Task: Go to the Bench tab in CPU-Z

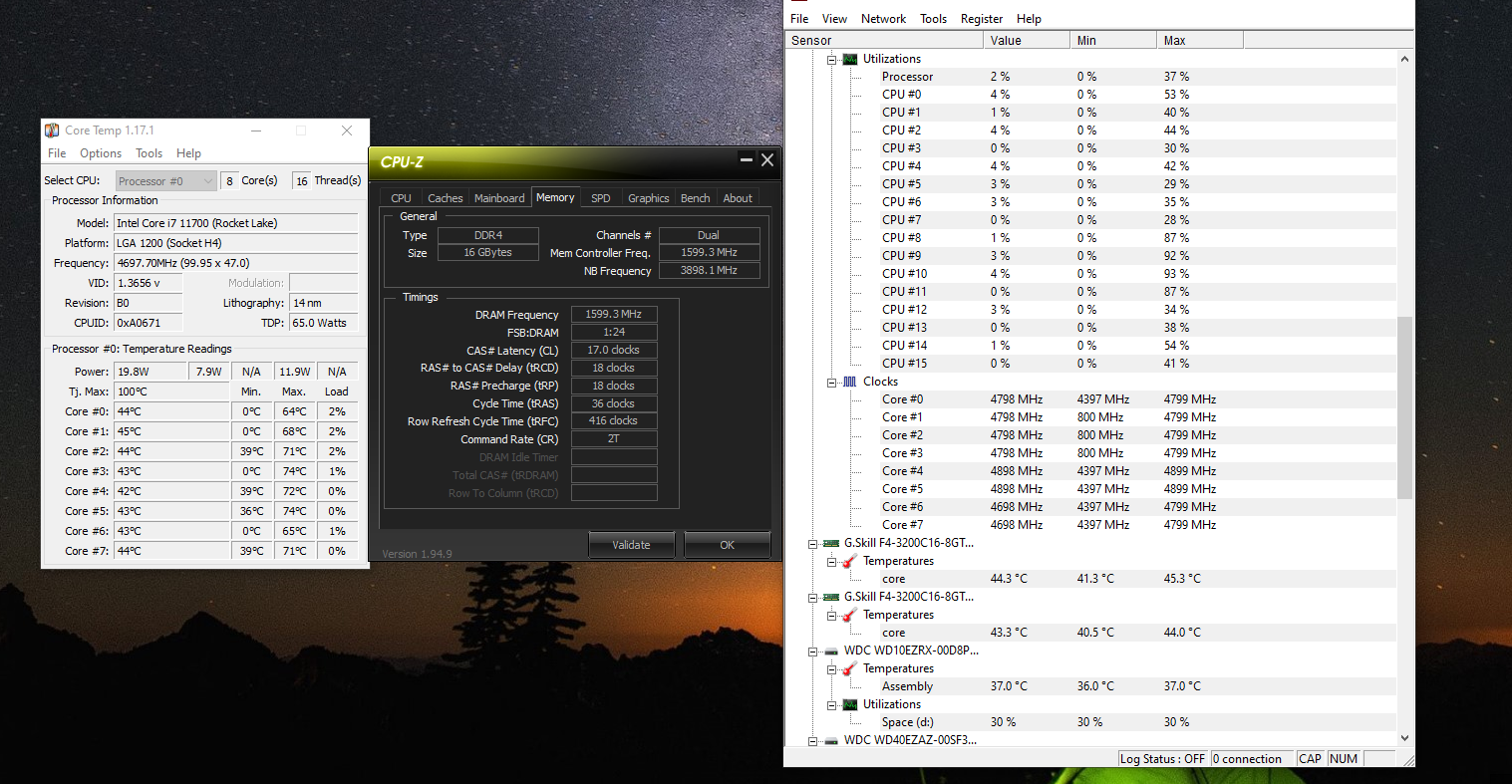Action: pyautogui.click(x=696, y=198)
